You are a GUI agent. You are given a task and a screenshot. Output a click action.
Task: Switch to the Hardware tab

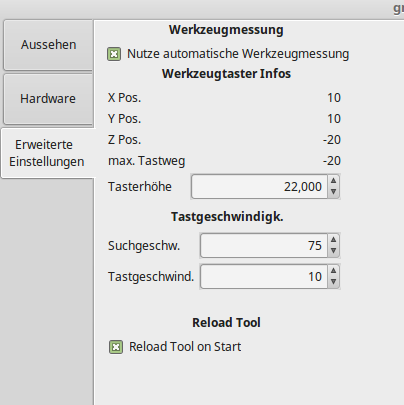(48, 99)
